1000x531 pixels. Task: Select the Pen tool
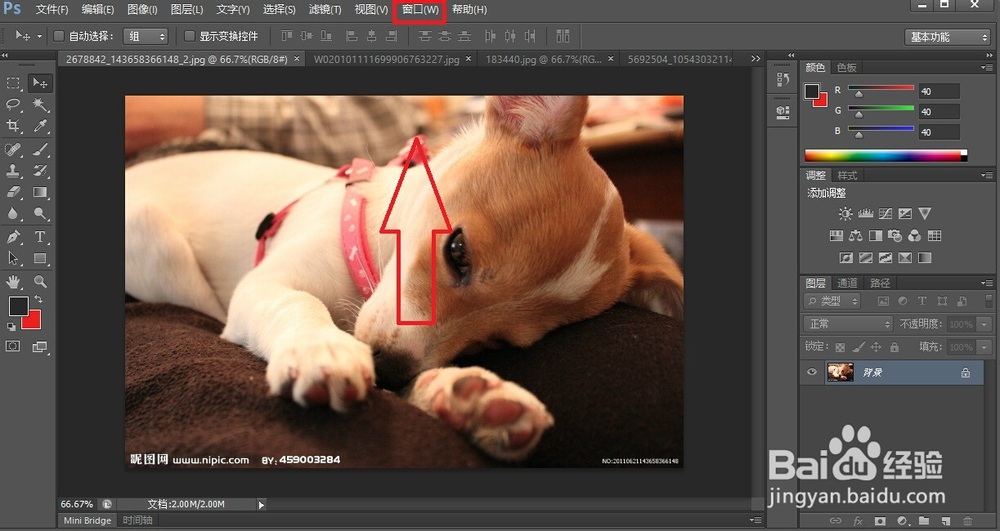click(13, 237)
